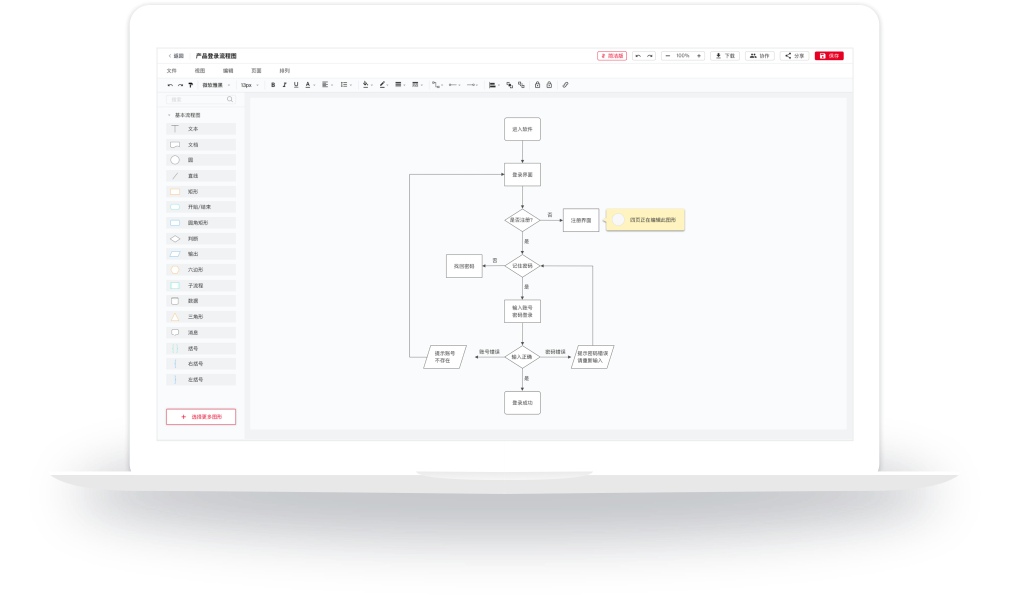Click the format painter icon in toolbar
Screen dimensions: 1010x613
point(190,85)
